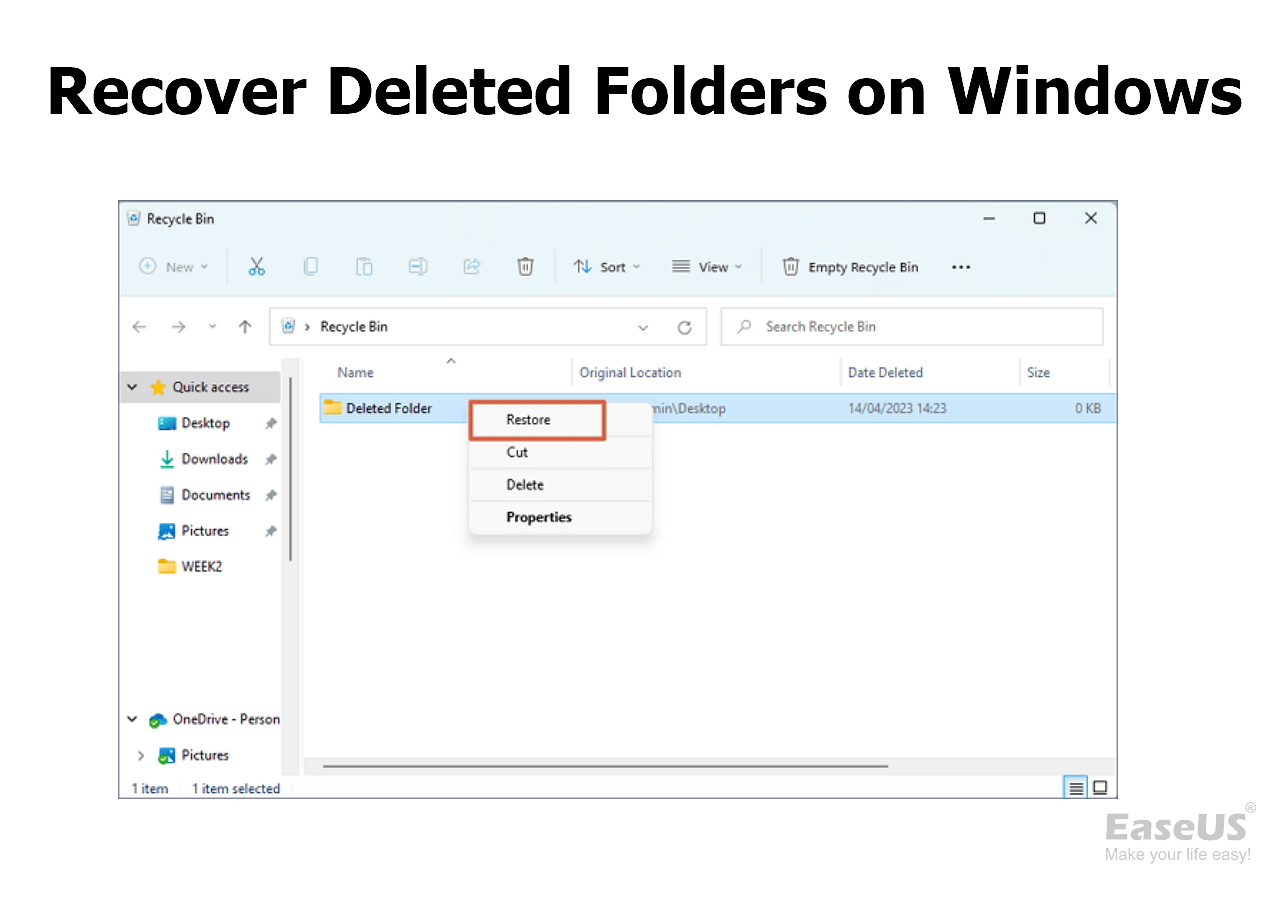Open recent locations chevron beside forward arrow
This screenshot has width=1280, height=900.
212,327
